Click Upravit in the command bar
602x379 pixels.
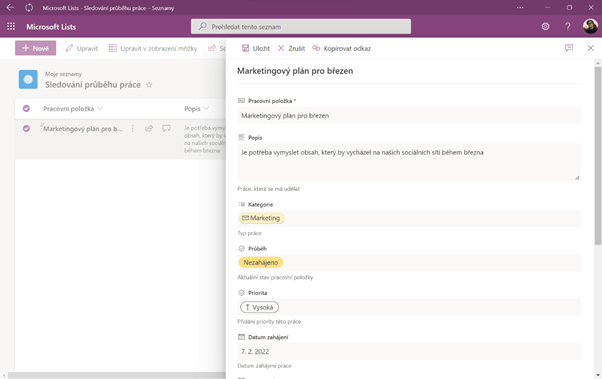tap(82, 48)
